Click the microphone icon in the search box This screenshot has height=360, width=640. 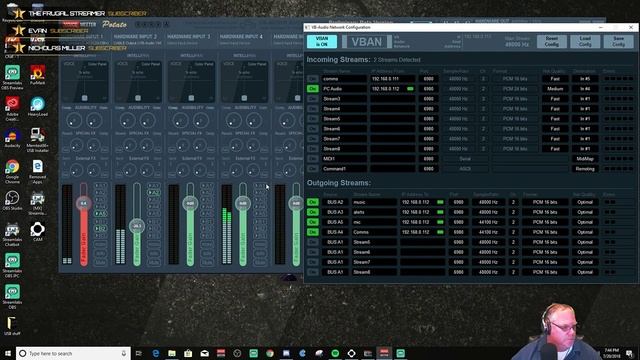pos(124,353)
